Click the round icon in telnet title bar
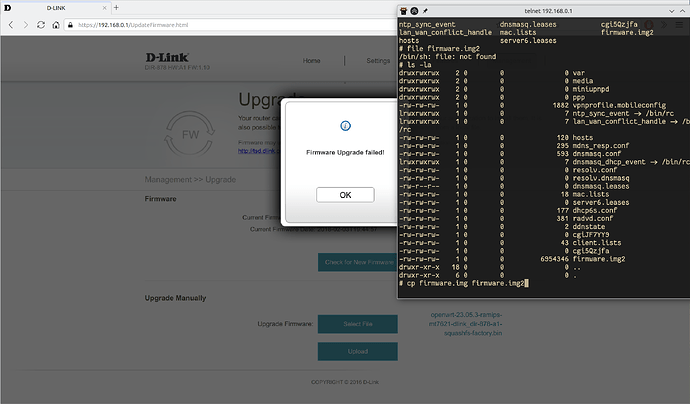This screenshot has height=404, width=690. (414, 11)
